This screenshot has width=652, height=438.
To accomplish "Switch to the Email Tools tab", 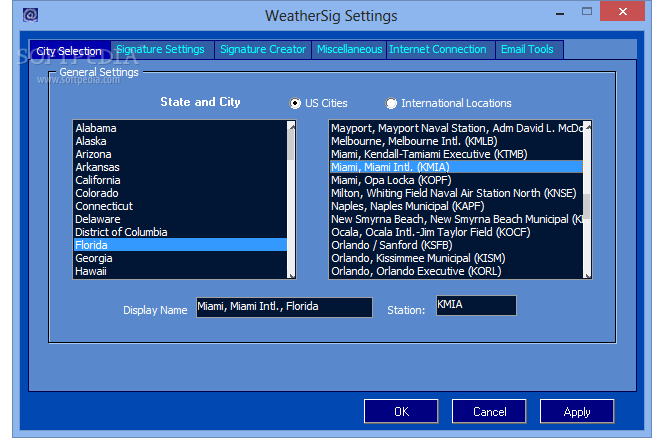I will (x=527, y=49).
